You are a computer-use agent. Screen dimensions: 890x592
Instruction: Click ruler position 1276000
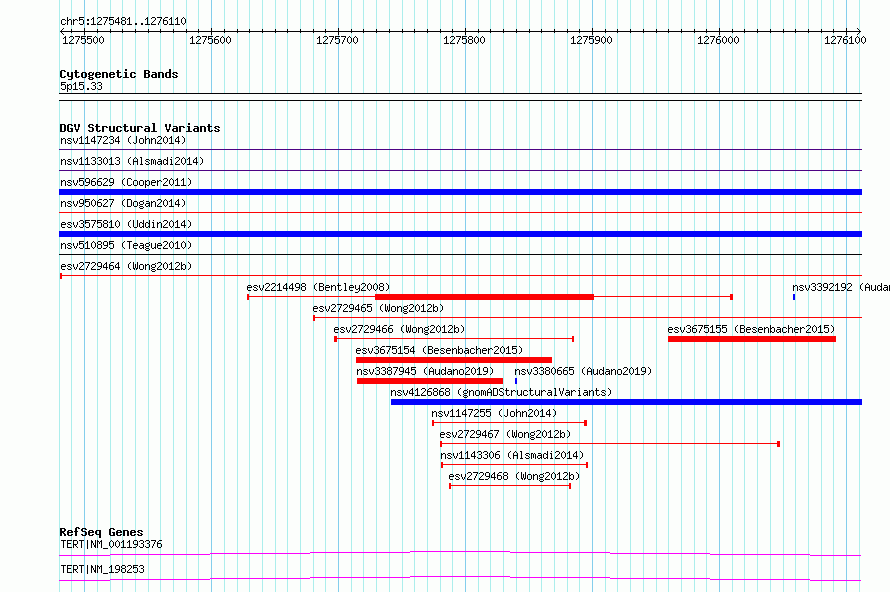click(719, 40)
